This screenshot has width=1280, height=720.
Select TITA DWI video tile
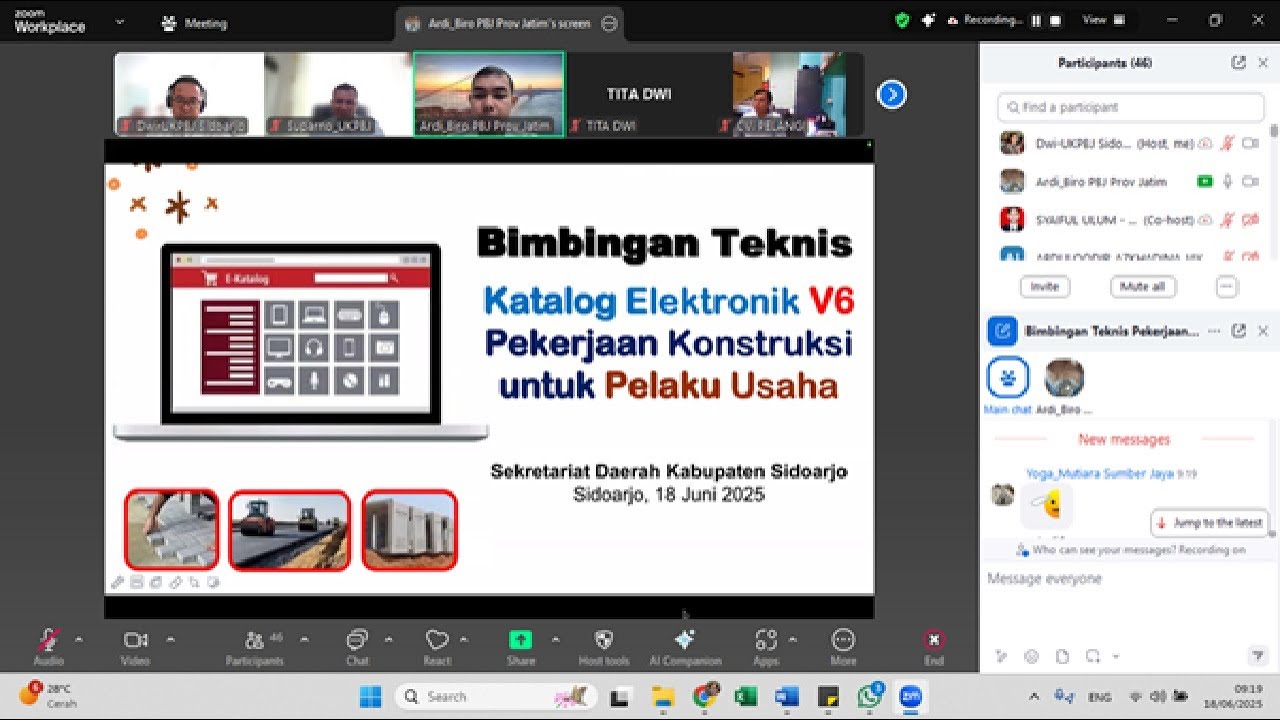[639, 94]
